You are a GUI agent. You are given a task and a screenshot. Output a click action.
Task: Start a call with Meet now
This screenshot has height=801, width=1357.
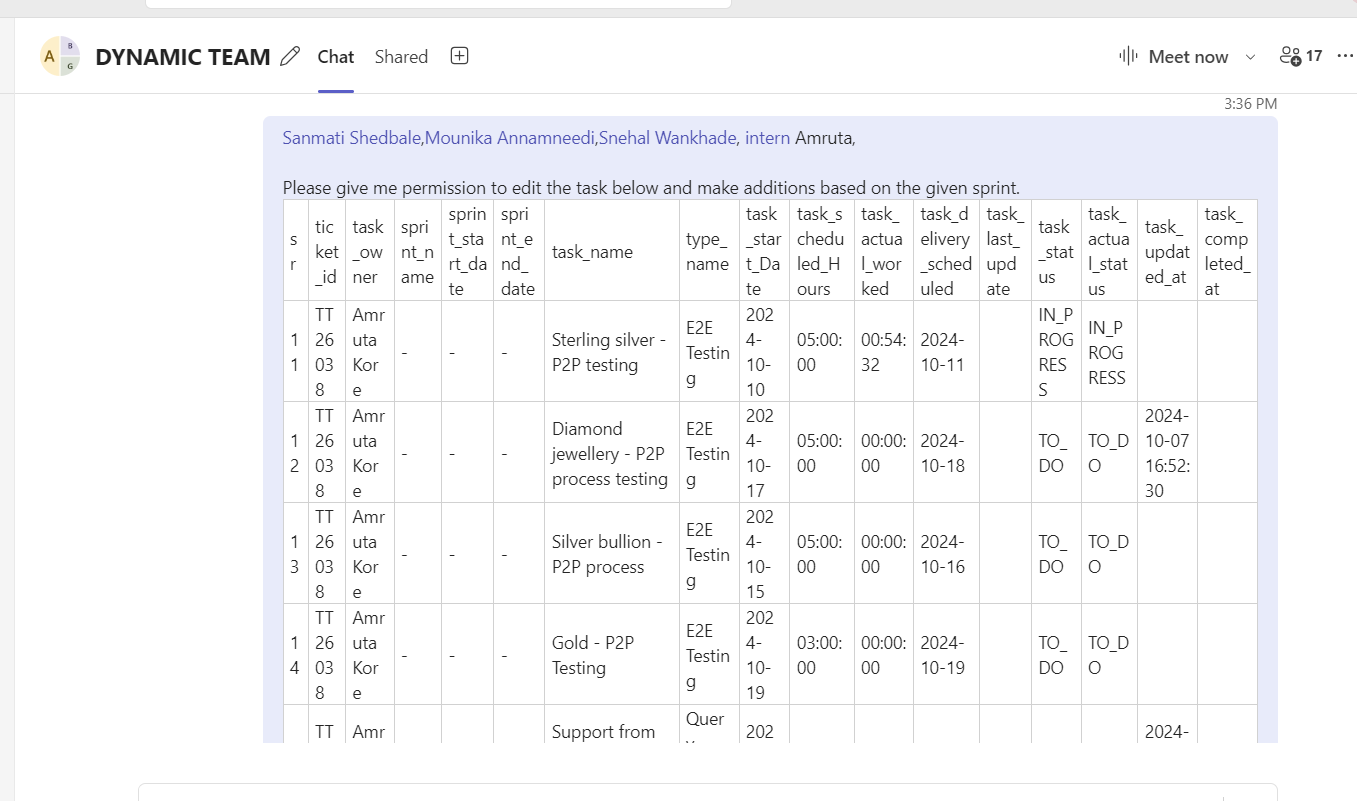click(1174, 56)
